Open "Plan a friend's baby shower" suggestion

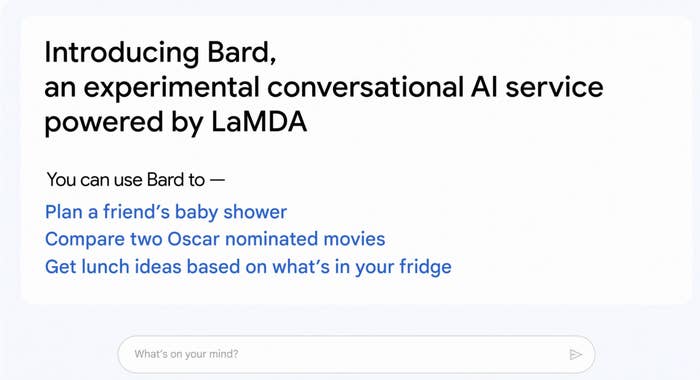click(x=166, y=212)
